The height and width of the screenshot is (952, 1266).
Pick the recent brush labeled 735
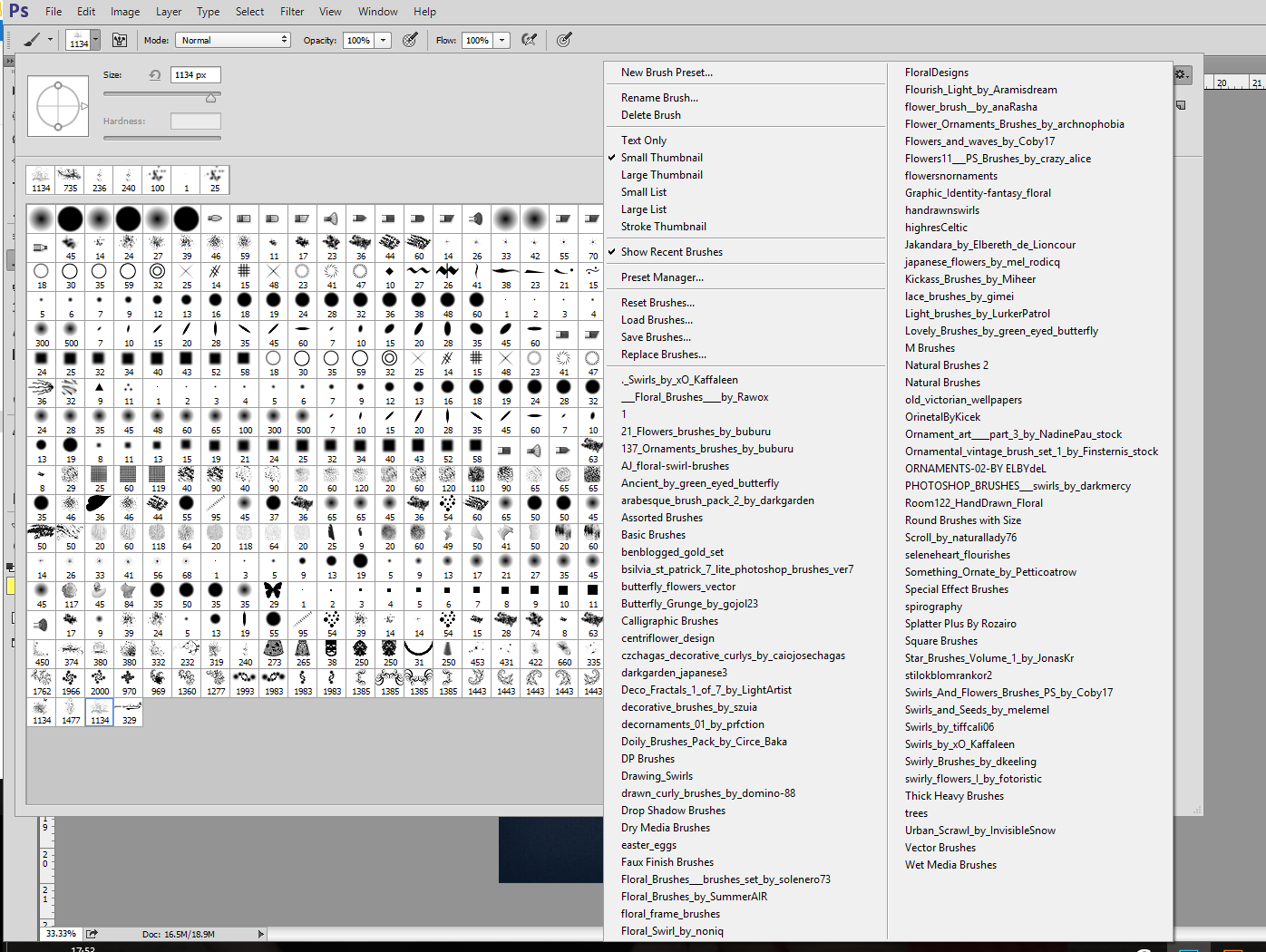pyautogui.click(x=70, y=180)
